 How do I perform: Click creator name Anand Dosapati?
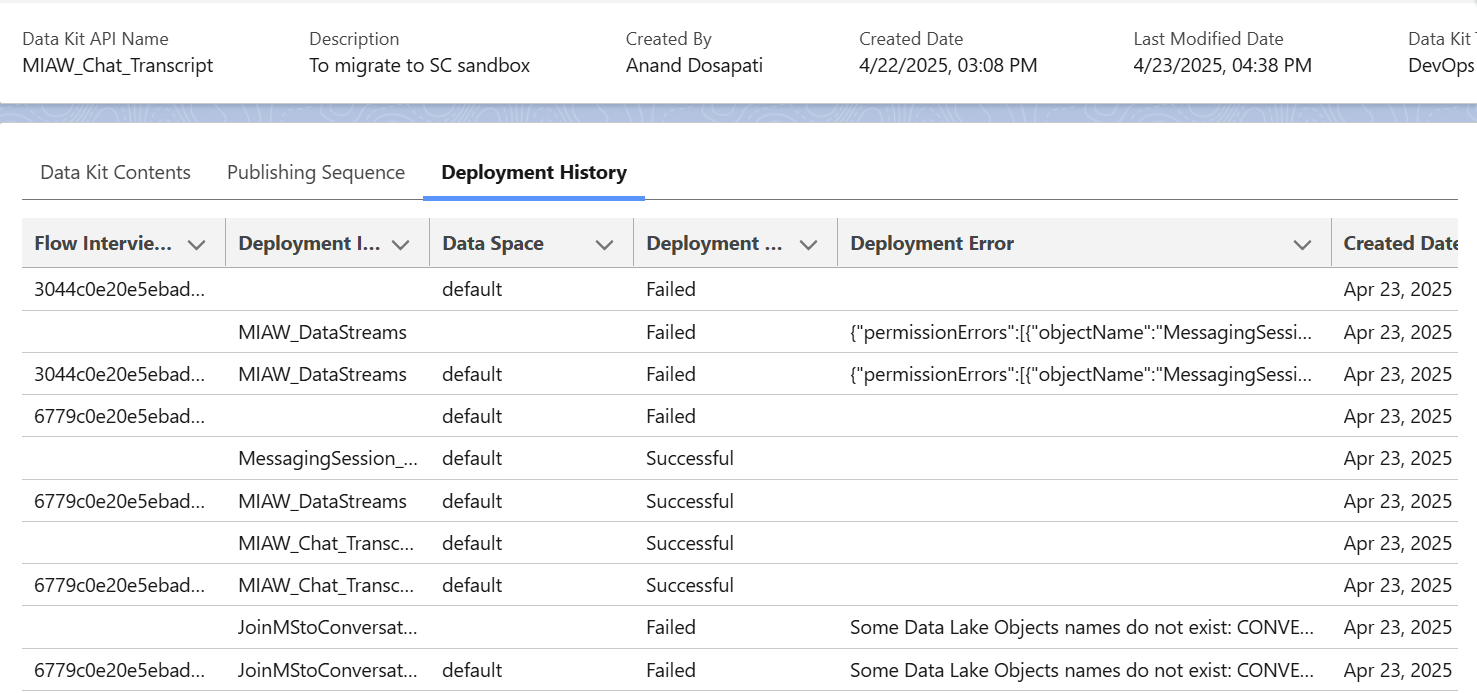pos(696,66)
